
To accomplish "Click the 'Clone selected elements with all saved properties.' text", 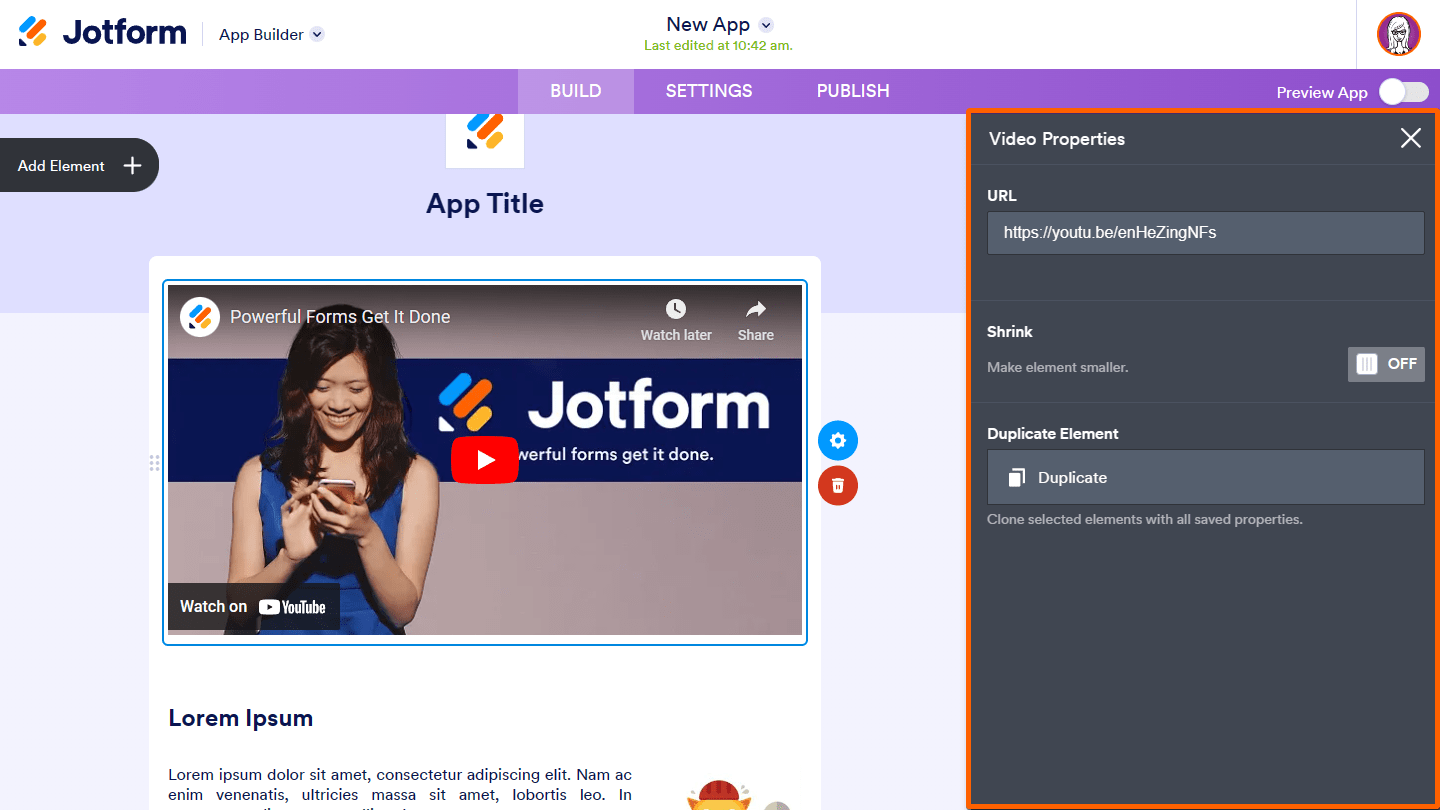I will [1145, 520].
